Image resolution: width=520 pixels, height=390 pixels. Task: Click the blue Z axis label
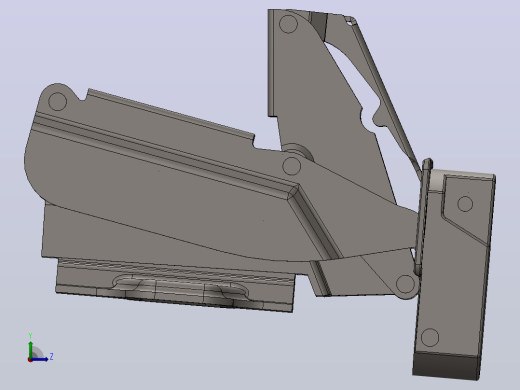pos(51,356)
